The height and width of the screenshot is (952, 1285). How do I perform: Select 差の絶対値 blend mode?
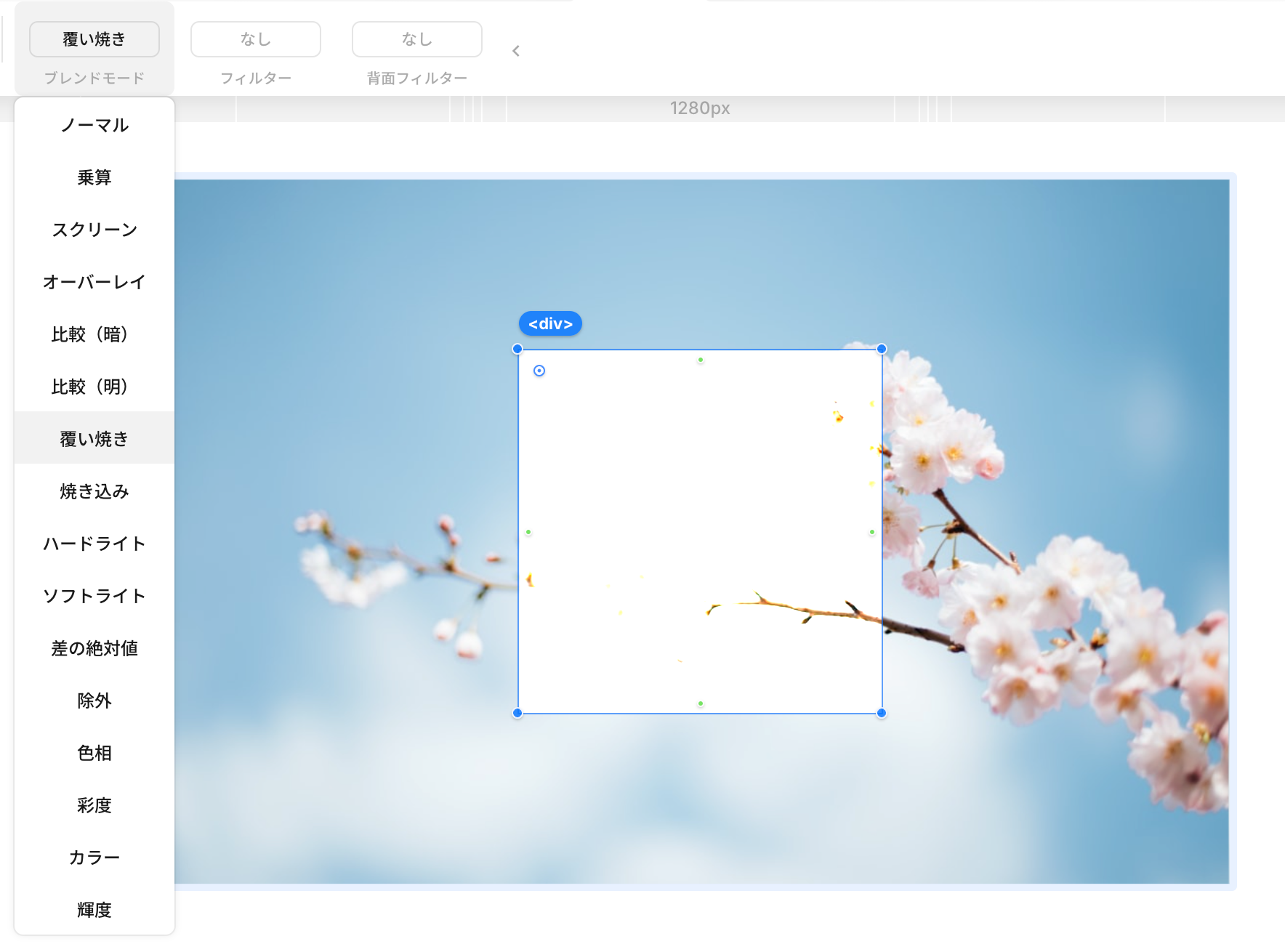click(x=94, y=648)
